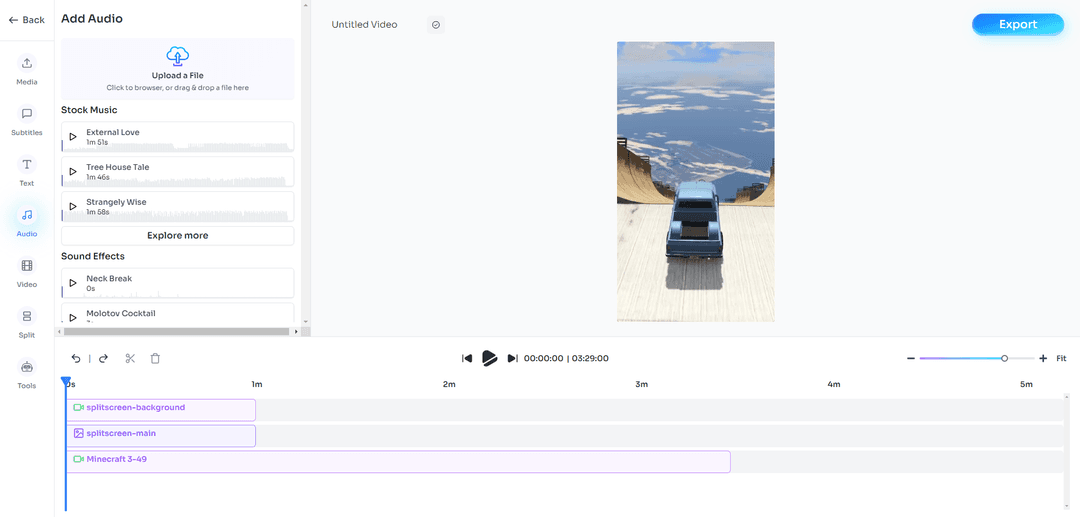Click the scissors cut tool
Viewport: 1080px width, 517px height.
[x=130, y=358]
